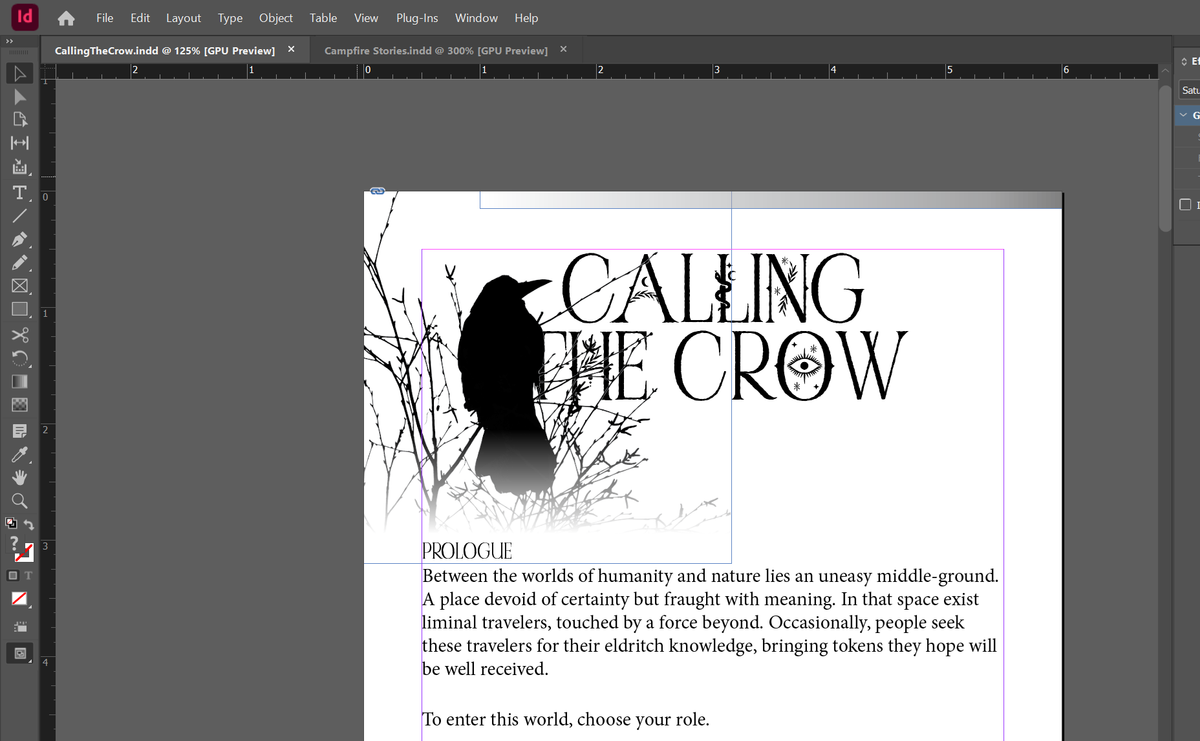Image resolution: width=1200 pixels, height=741 pixels.
Task: Open the Object menu
Action: [275, 18]
